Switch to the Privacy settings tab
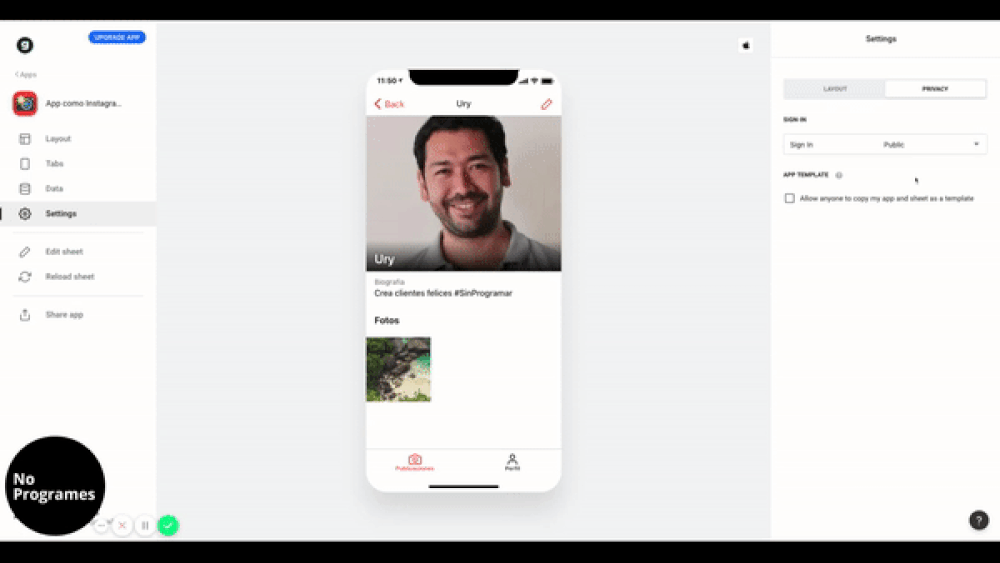This screenshot has height=563, width=1000. click(935, 89)
